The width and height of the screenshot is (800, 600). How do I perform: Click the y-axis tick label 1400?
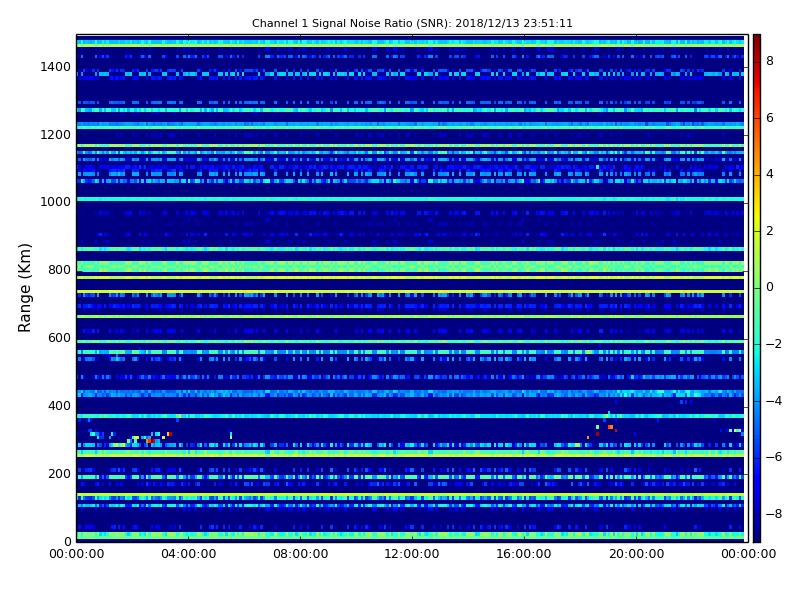pyautogui.click(x=56, y=67)
